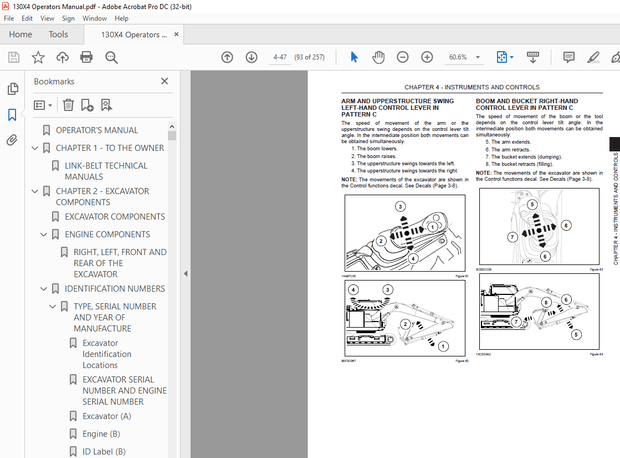Click the zoom percentage field 60.6%
This screenshot has height=458, width=620.
click(x=458, y=57)
